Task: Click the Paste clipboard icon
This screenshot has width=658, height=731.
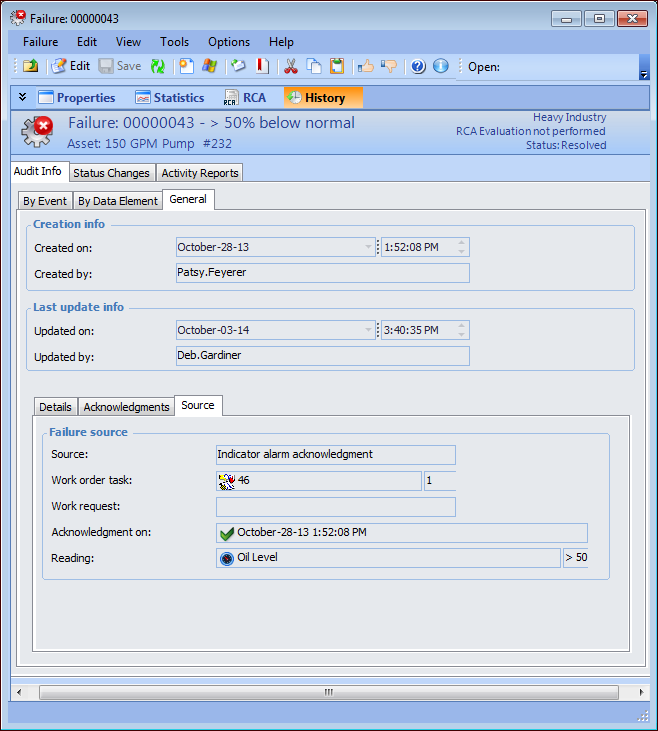Action: pos(337,66)
